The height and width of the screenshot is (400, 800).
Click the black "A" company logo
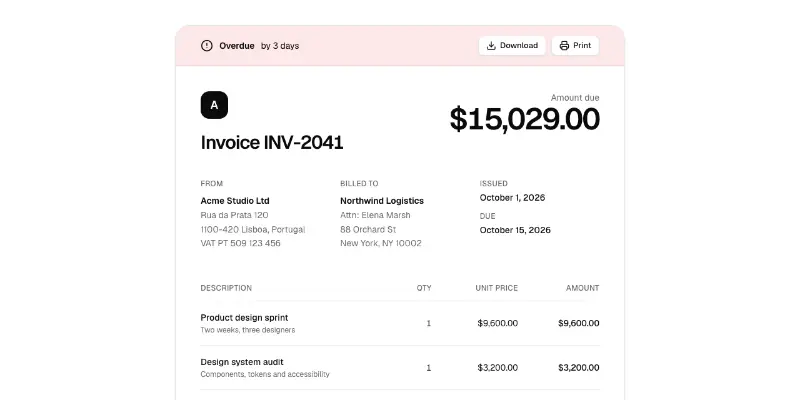pyautogui.click(x=214, y=105)
